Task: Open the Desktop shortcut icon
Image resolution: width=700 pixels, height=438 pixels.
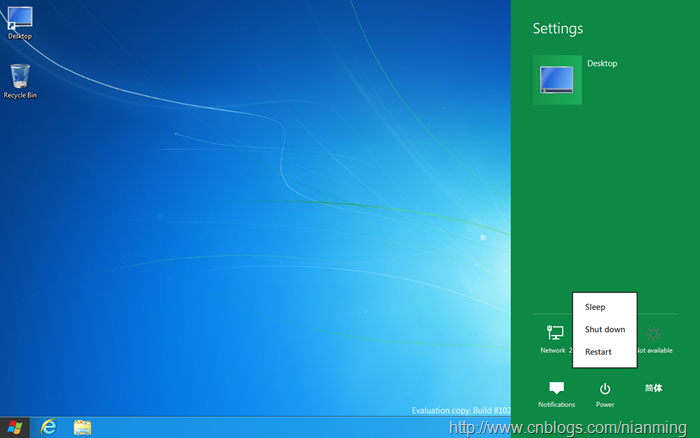Action: 20,22
